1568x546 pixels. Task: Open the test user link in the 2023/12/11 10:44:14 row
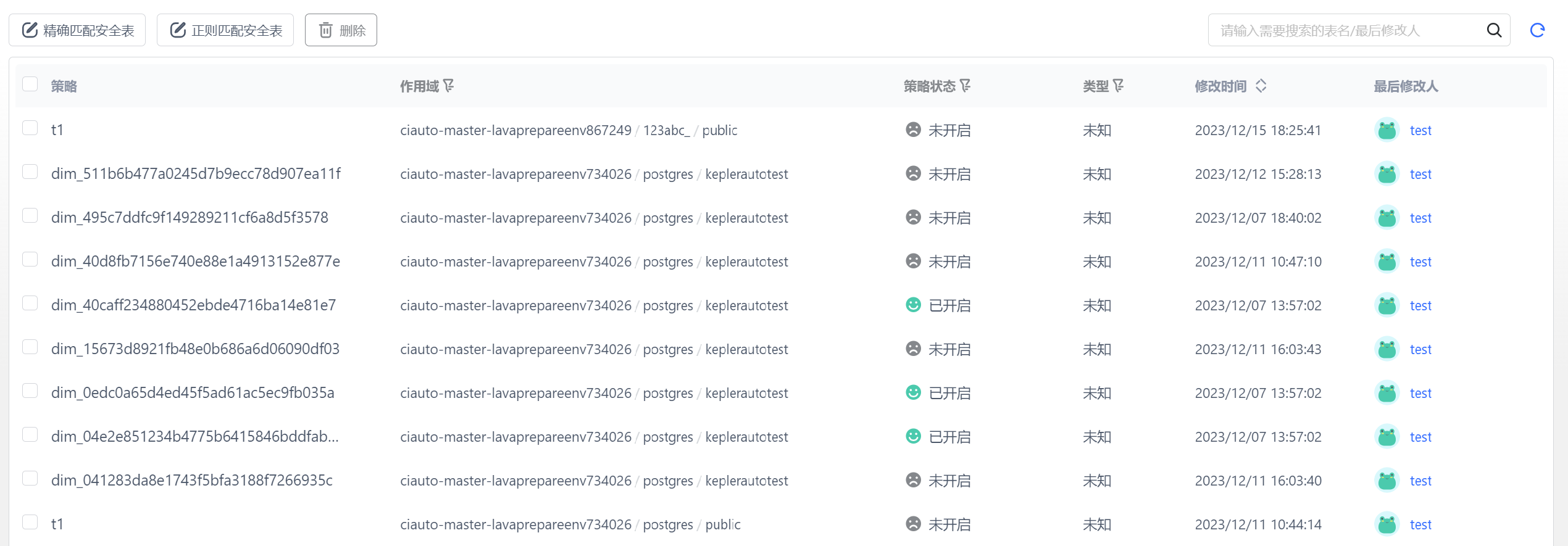pos(1420,524)
